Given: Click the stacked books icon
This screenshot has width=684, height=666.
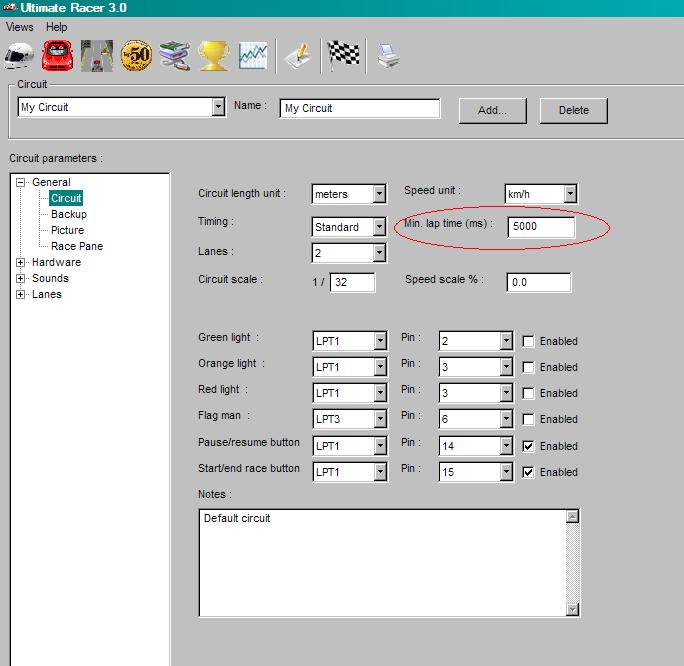Looking at the screenshot, I should (x=174, y=56).
